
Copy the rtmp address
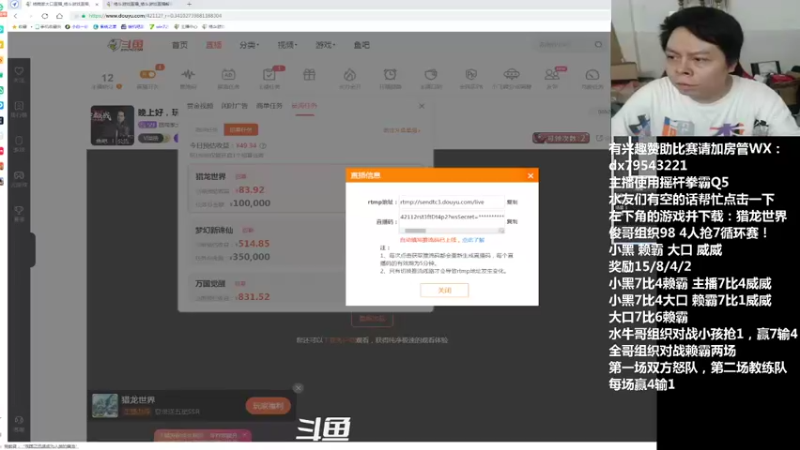(512, 202)
